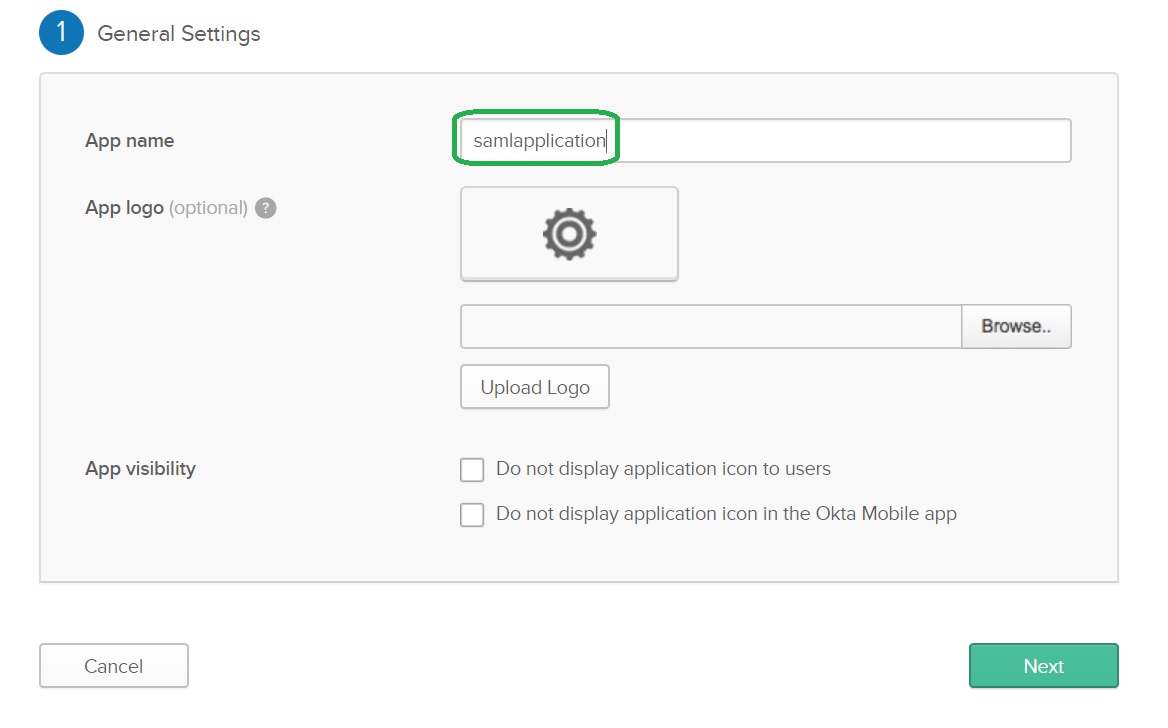1168x728 pixels.
Task: Click the Cancel button
Action: coord(114,666)
